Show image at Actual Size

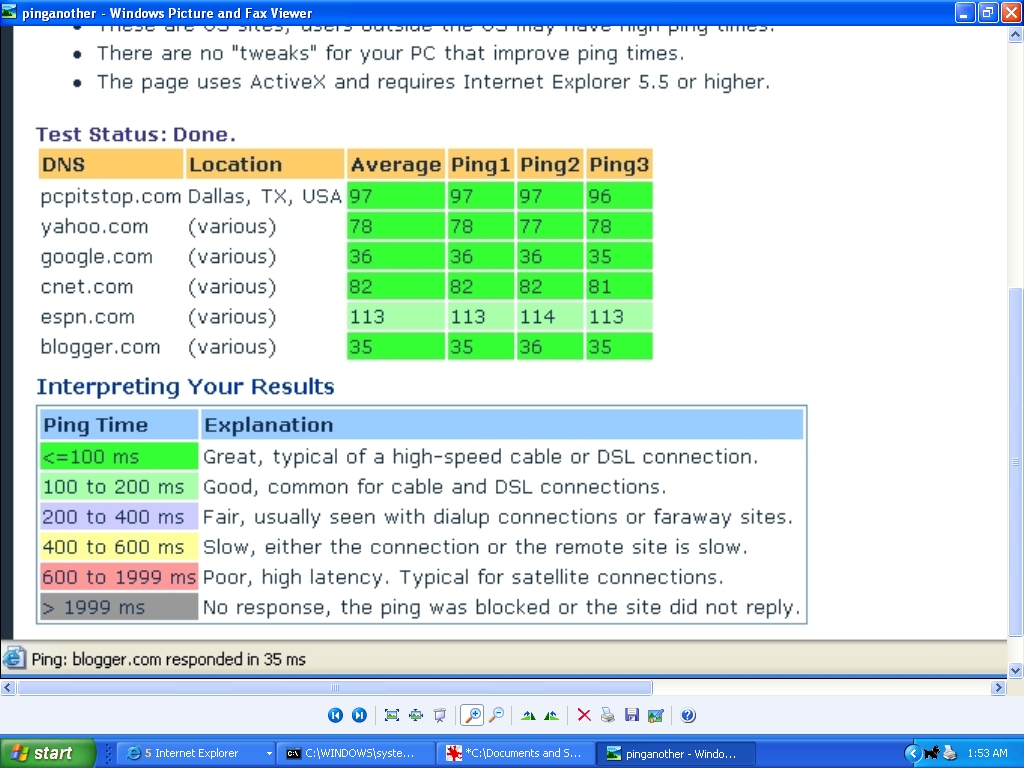pyautogui.click(x=416, y=715)
